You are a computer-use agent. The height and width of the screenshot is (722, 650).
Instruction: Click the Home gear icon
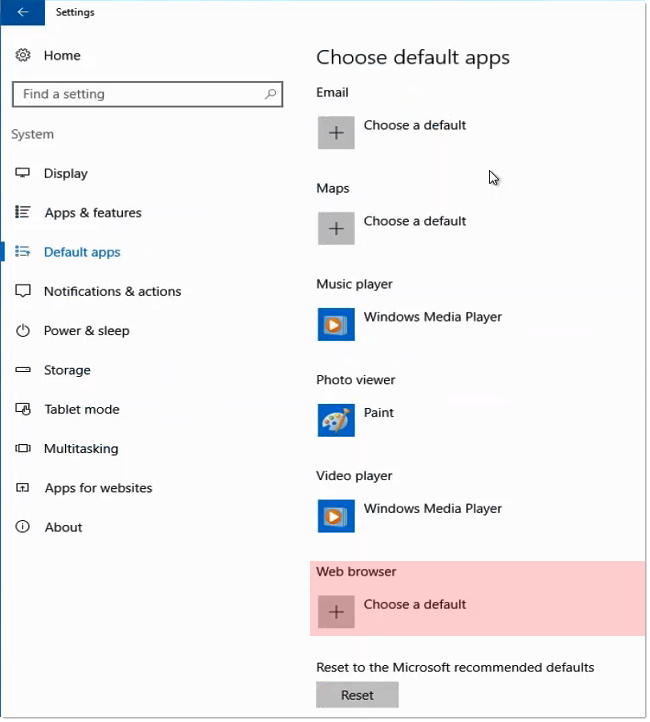23,56
